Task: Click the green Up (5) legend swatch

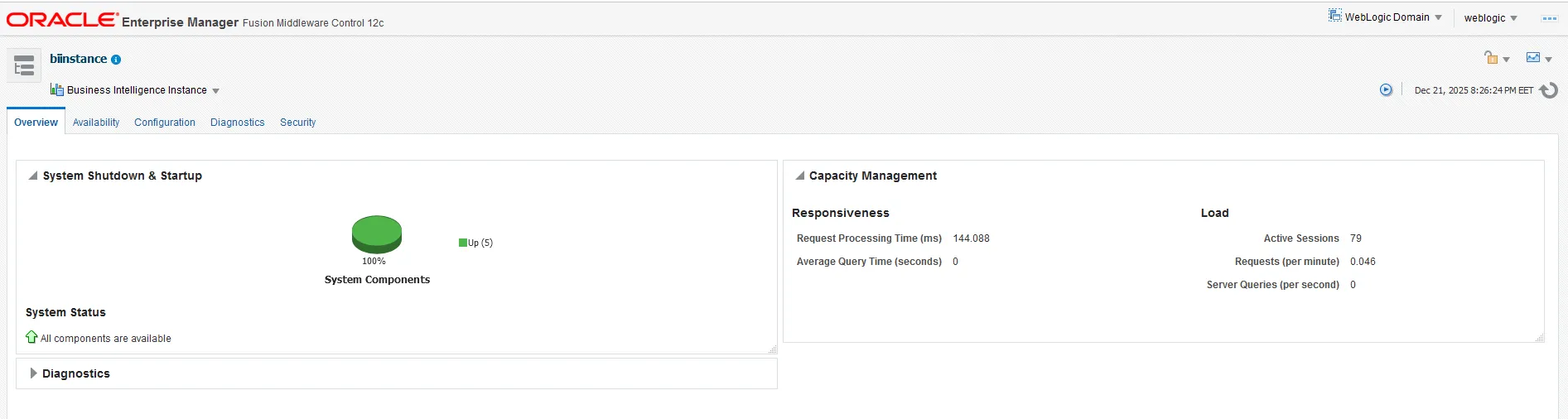Action: 463,243
